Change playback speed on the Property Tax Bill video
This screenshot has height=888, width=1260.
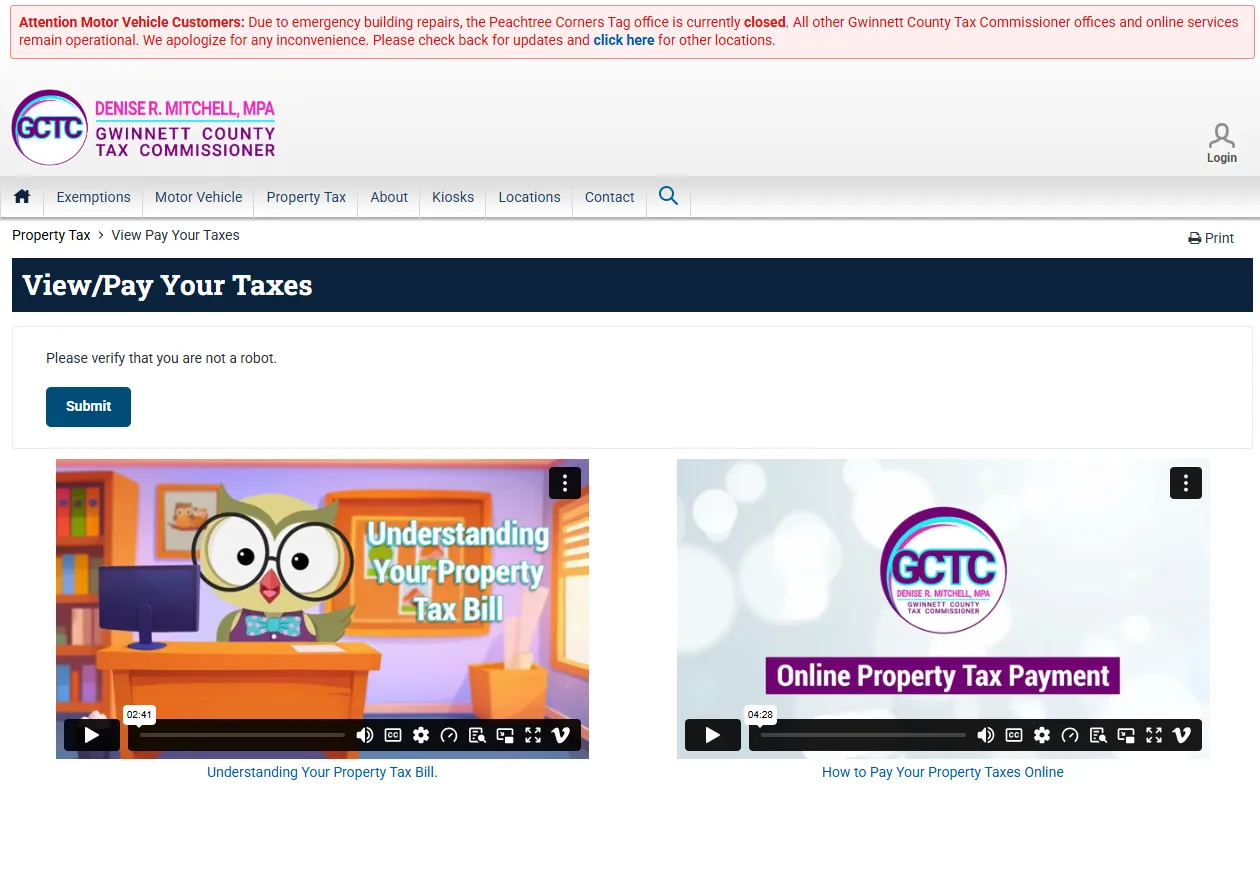point(449,735)
